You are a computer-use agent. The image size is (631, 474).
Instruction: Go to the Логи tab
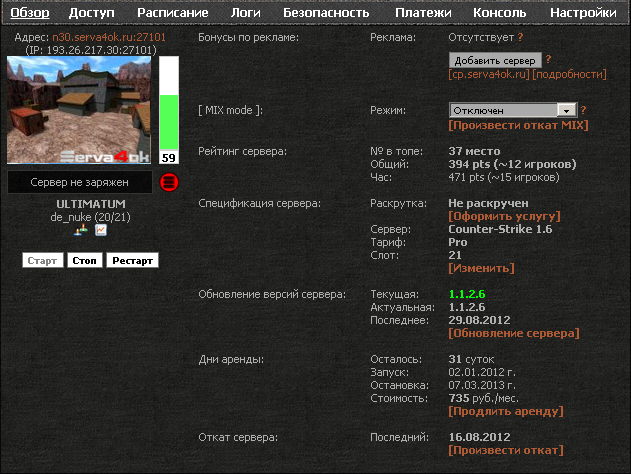(245, 13)
